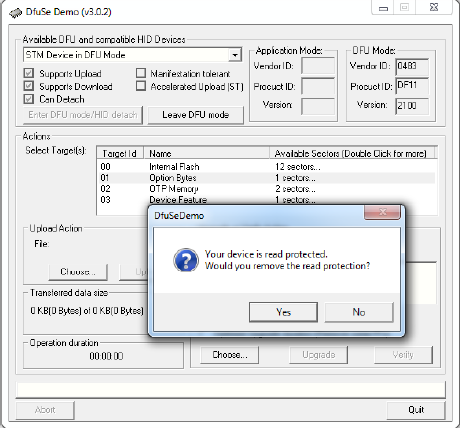460x428 pixels.
Task: Click the bottom status progress bar
Action: click(x=231, y=390)
